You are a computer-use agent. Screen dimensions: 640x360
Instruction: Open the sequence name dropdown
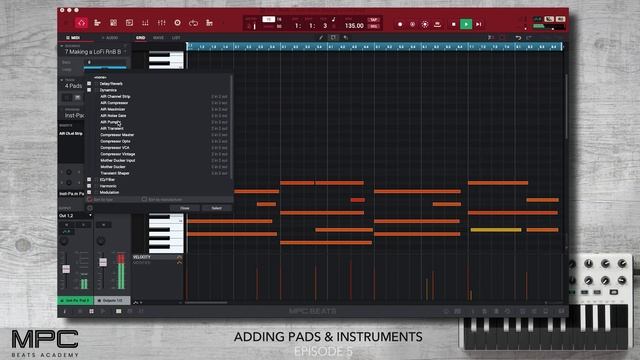(125, 52)
